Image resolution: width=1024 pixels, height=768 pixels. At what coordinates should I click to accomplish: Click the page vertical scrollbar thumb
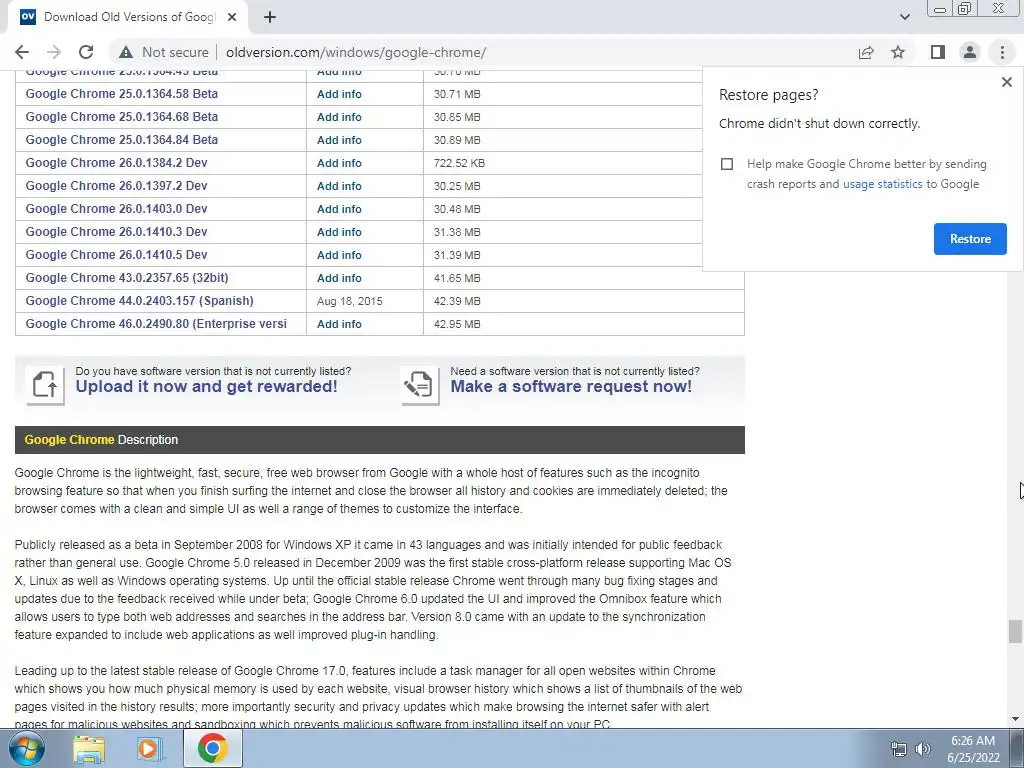(1014, 632)
